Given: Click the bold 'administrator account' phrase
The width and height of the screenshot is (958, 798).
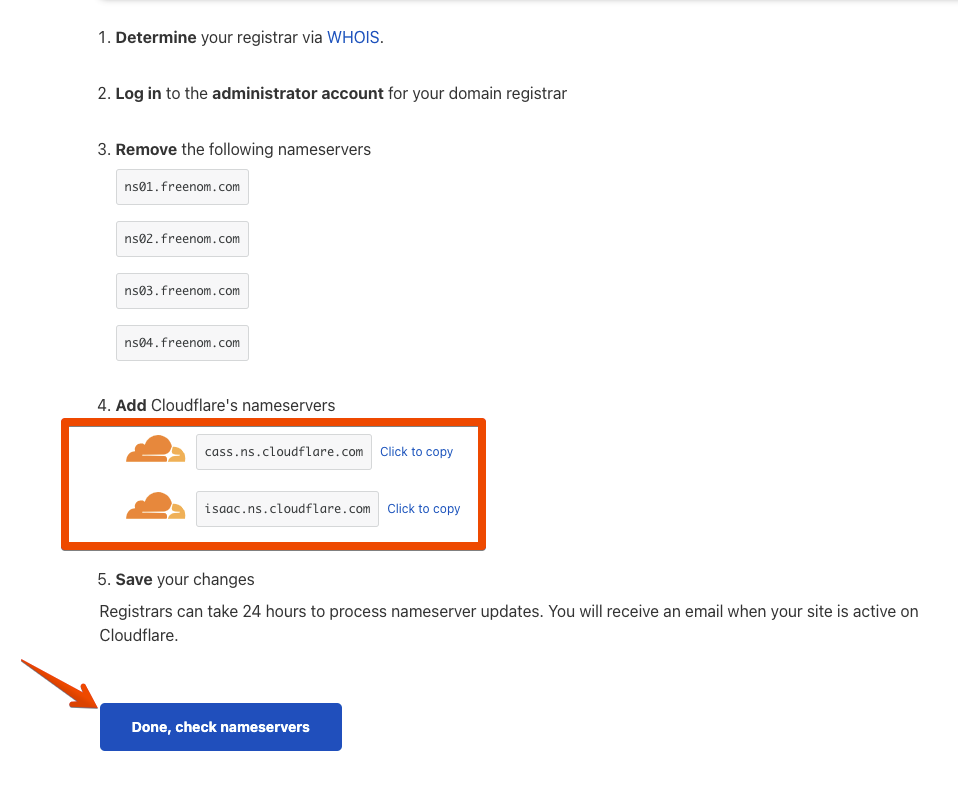Looking at the screenshot, I should tap(298, 93).
